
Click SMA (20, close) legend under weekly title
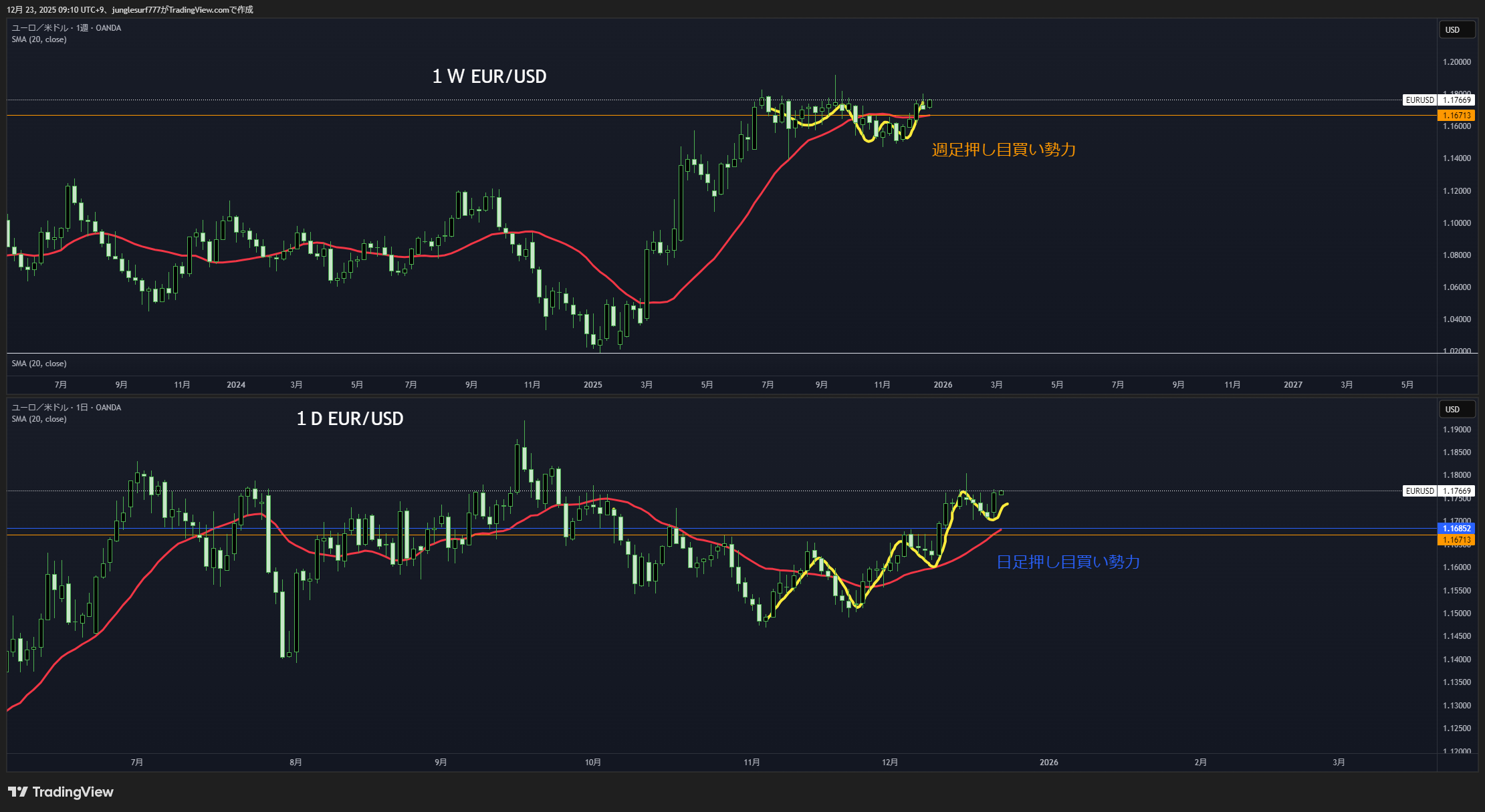[x=39, y=39]
